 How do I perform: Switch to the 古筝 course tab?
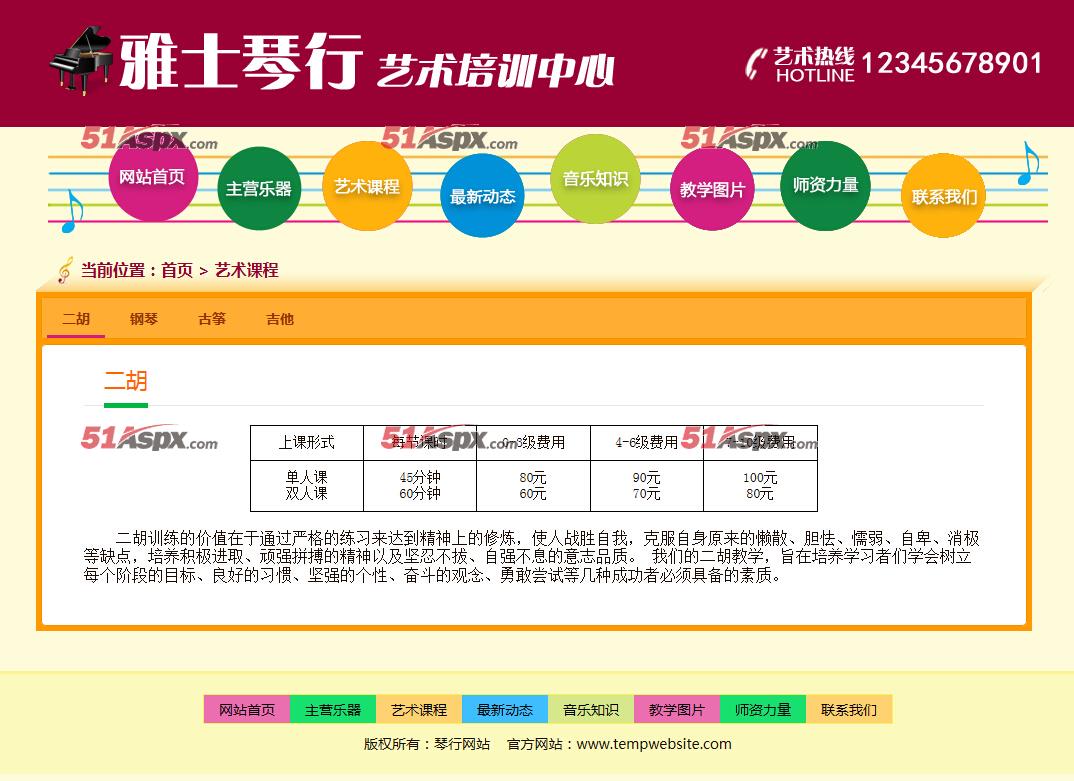click(212, 319)
